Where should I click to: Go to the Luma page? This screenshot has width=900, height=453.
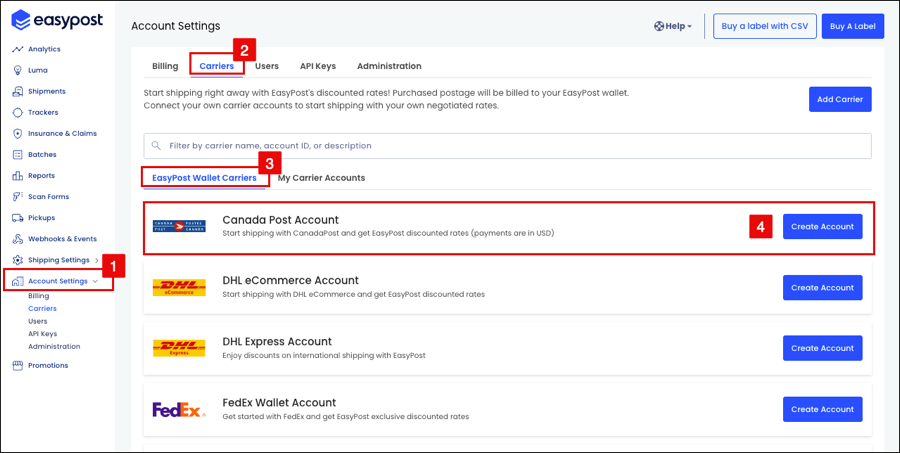pos(38,70)
